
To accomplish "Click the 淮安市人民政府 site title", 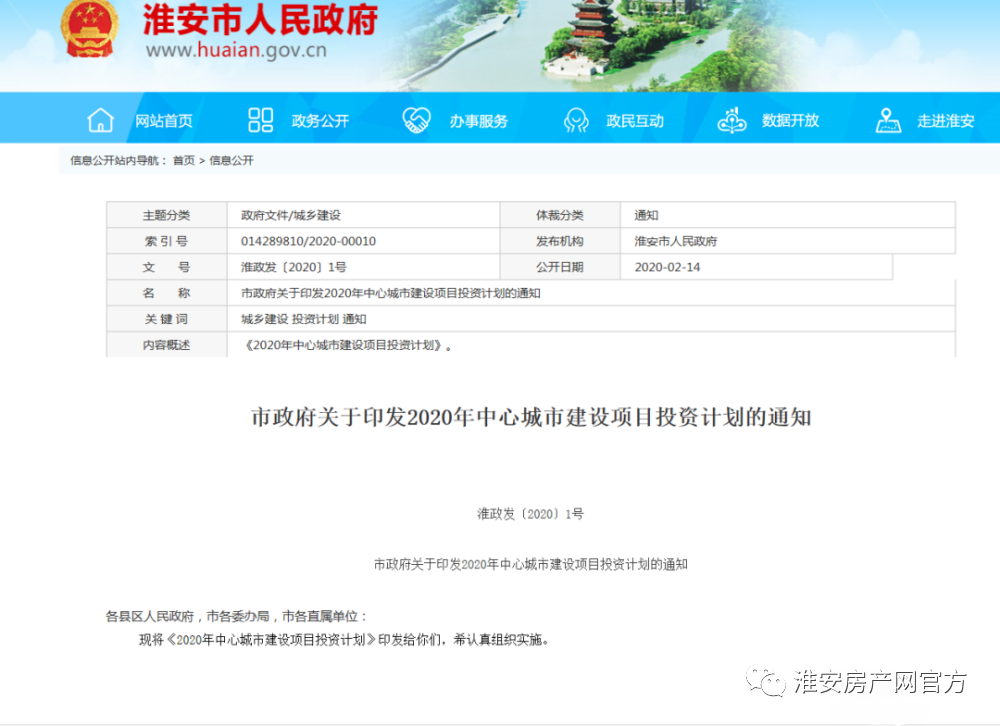I will pyautogui.click(x=260, y=18).
